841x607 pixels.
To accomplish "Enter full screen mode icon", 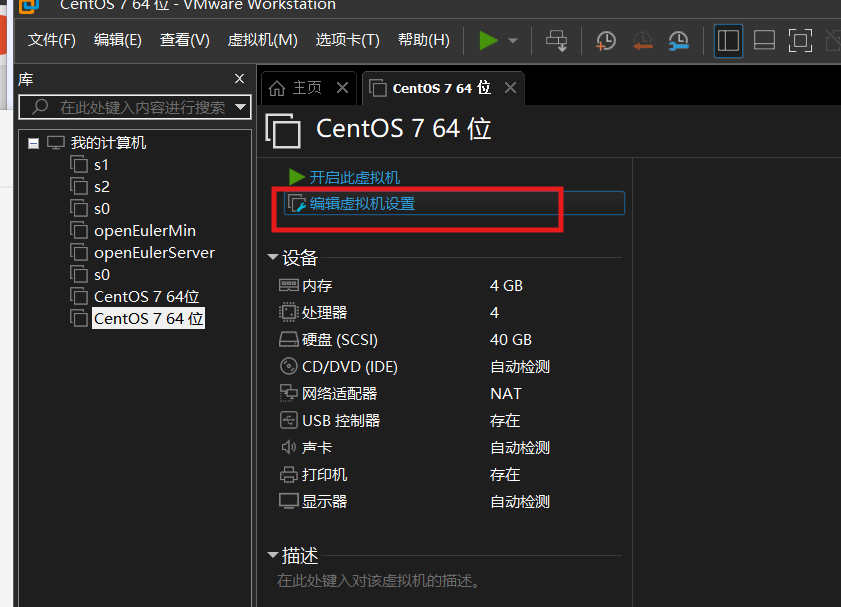I will point(800,41).
